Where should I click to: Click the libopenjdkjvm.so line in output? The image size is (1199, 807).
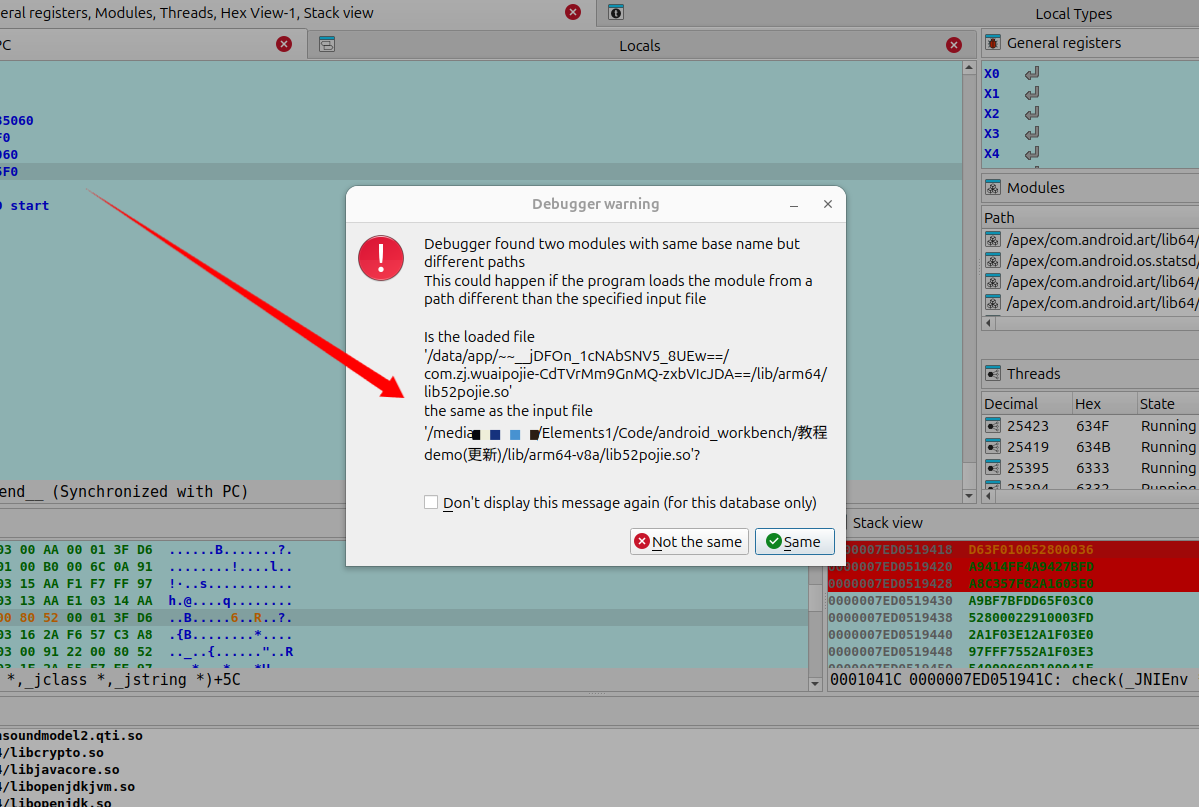click(x=67, y=786)
